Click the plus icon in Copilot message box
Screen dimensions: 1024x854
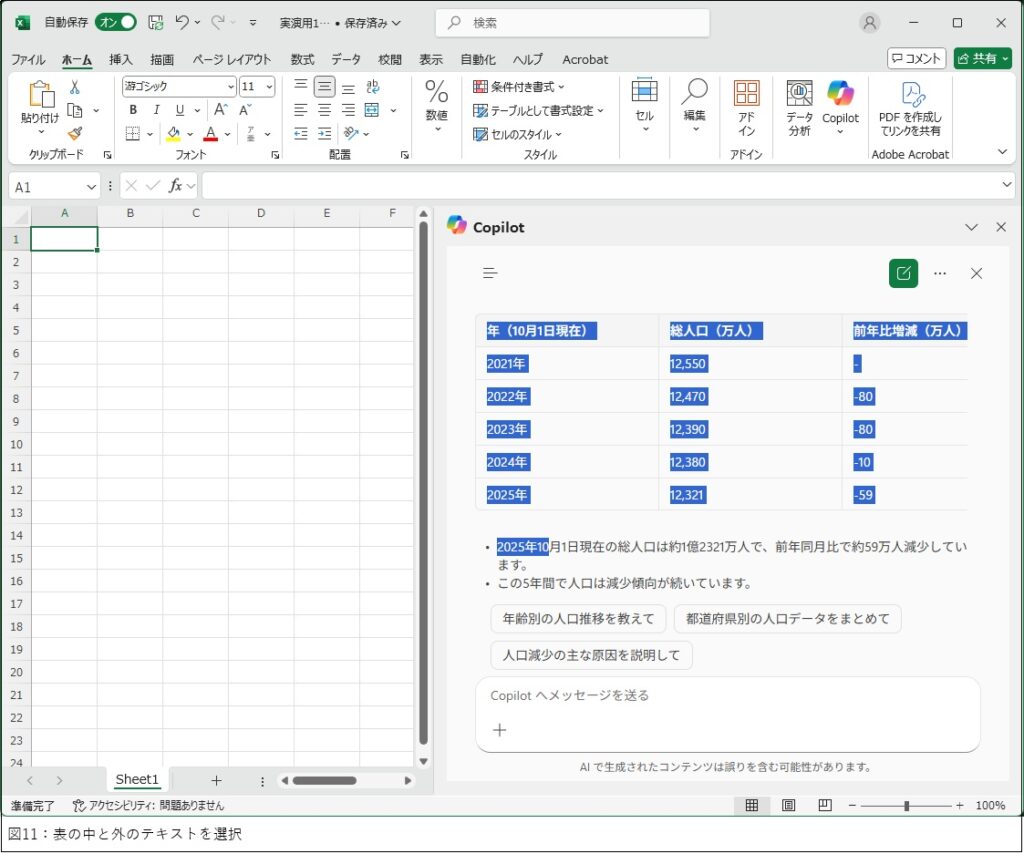coord(500,730)
